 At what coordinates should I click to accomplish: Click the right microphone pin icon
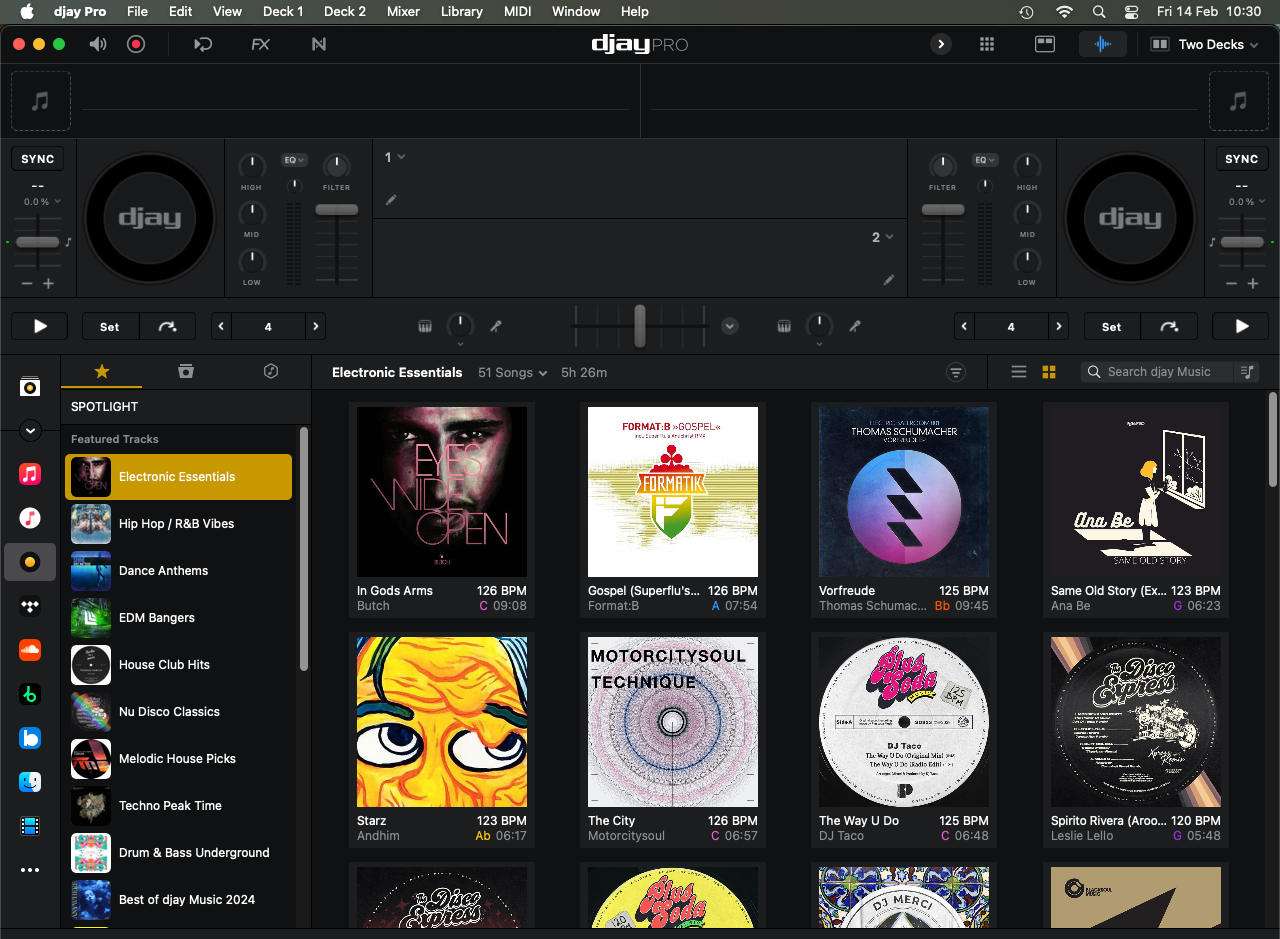[x=854, y=326]
